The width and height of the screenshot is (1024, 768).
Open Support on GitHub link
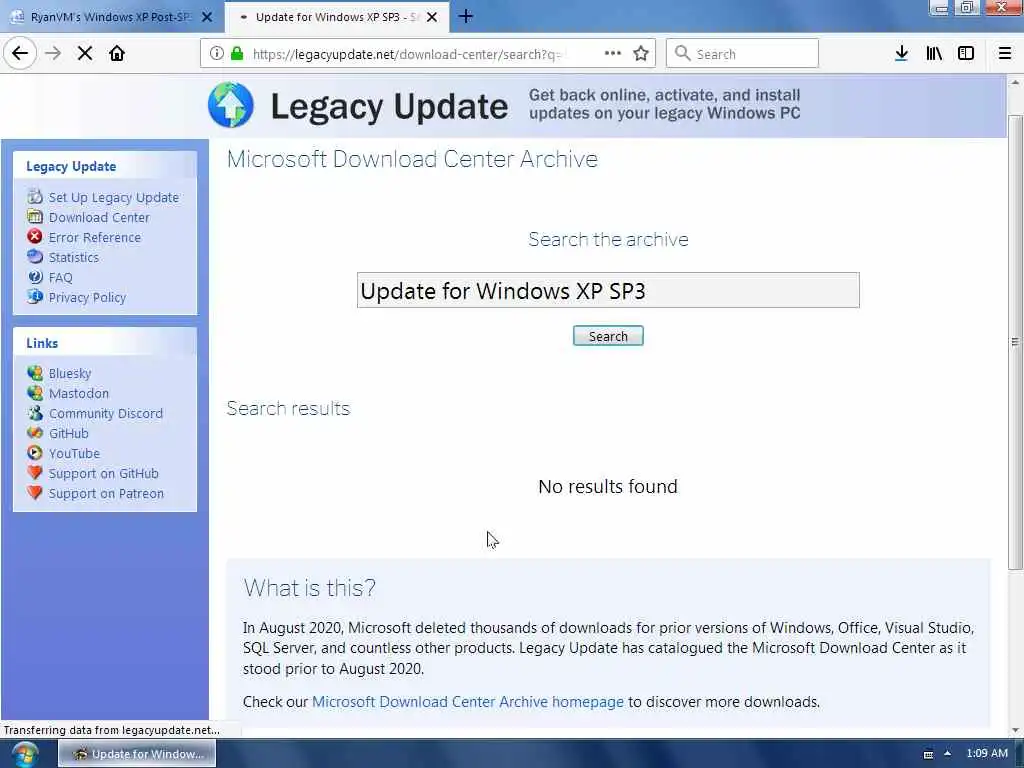coord(104,473)
